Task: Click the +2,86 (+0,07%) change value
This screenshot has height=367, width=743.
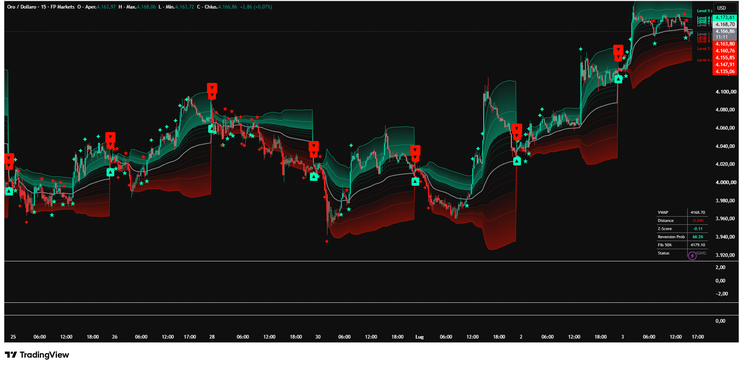Action: [x=256, y=7]
